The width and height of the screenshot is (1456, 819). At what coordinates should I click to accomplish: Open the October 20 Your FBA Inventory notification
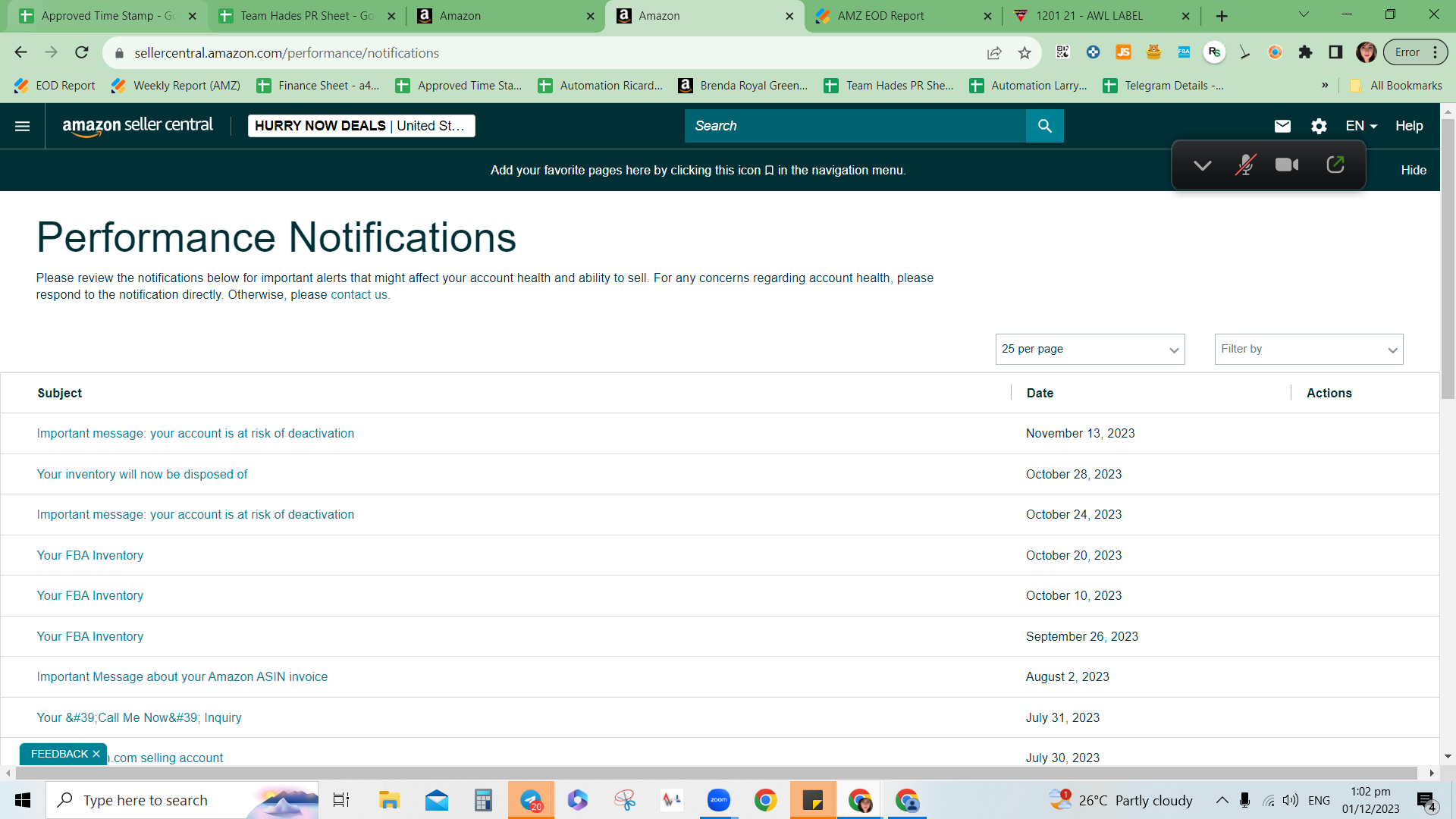click(x=90, y=556)
